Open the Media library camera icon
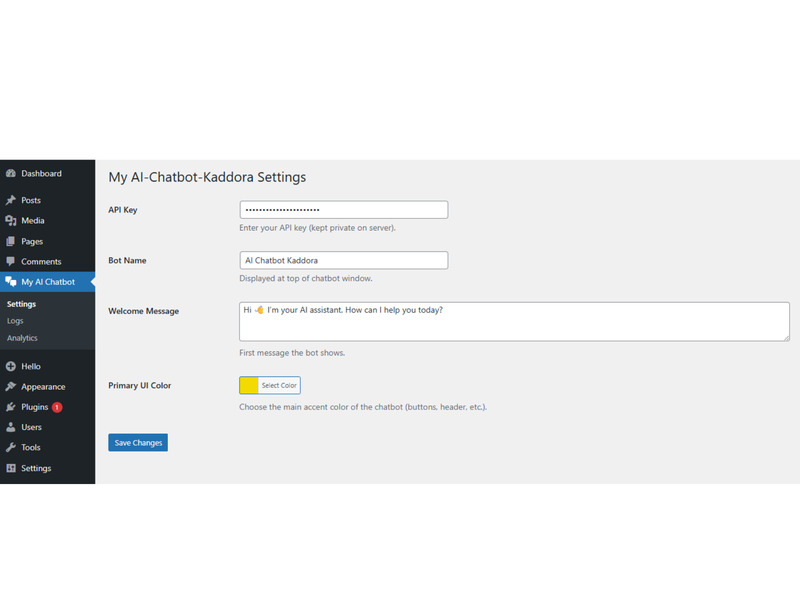 click(10, 220)
